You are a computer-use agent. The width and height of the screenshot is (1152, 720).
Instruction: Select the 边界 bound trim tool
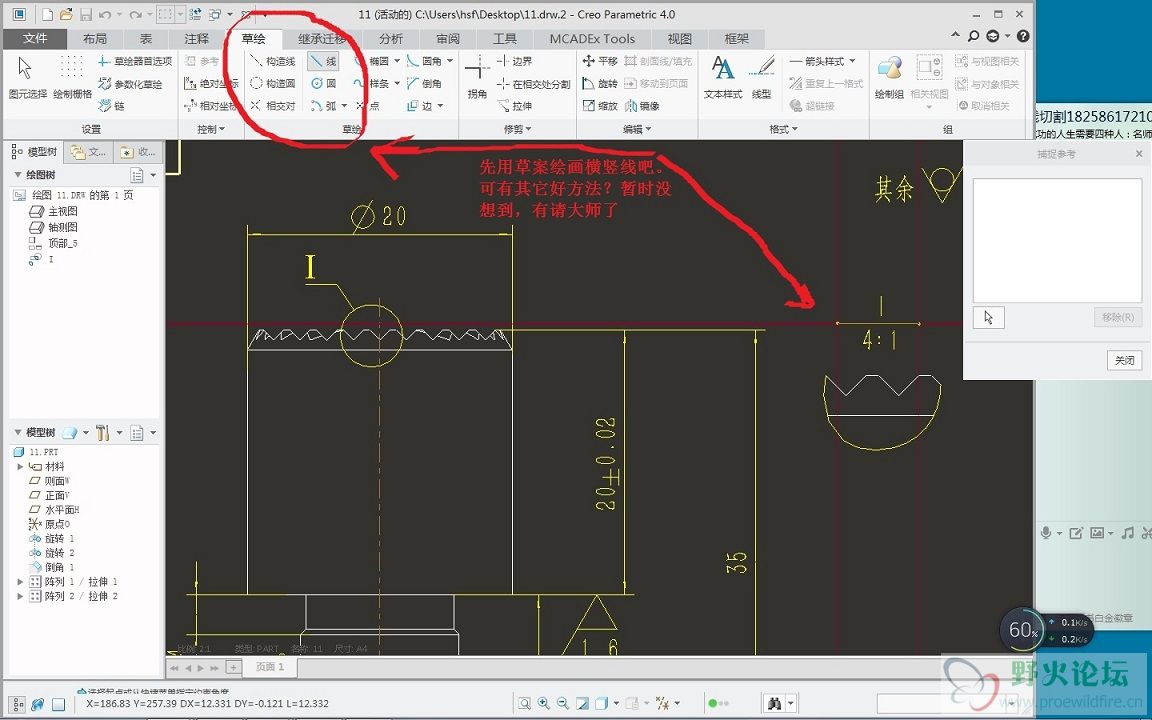click(514, 62)
